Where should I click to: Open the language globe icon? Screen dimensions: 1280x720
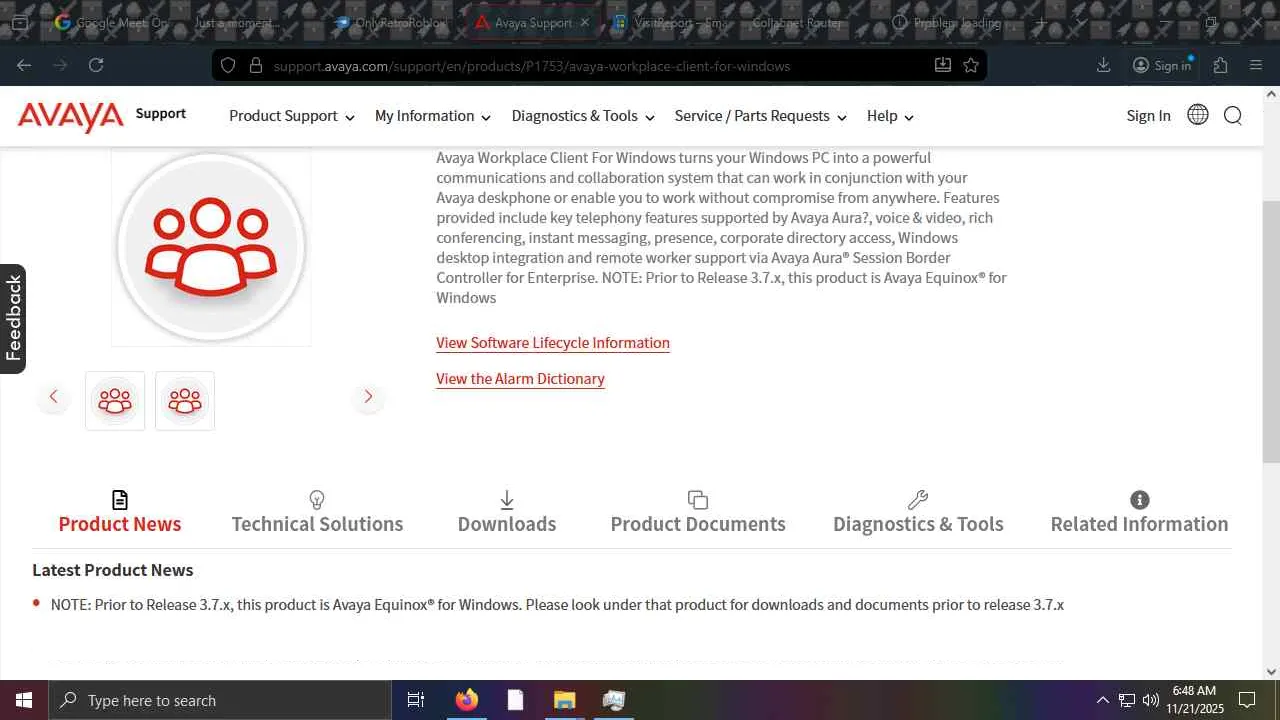1197,115
